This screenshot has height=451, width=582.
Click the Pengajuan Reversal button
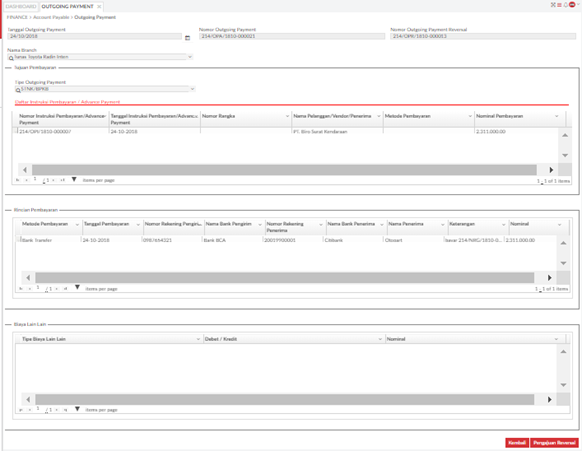tap(554, 442)
